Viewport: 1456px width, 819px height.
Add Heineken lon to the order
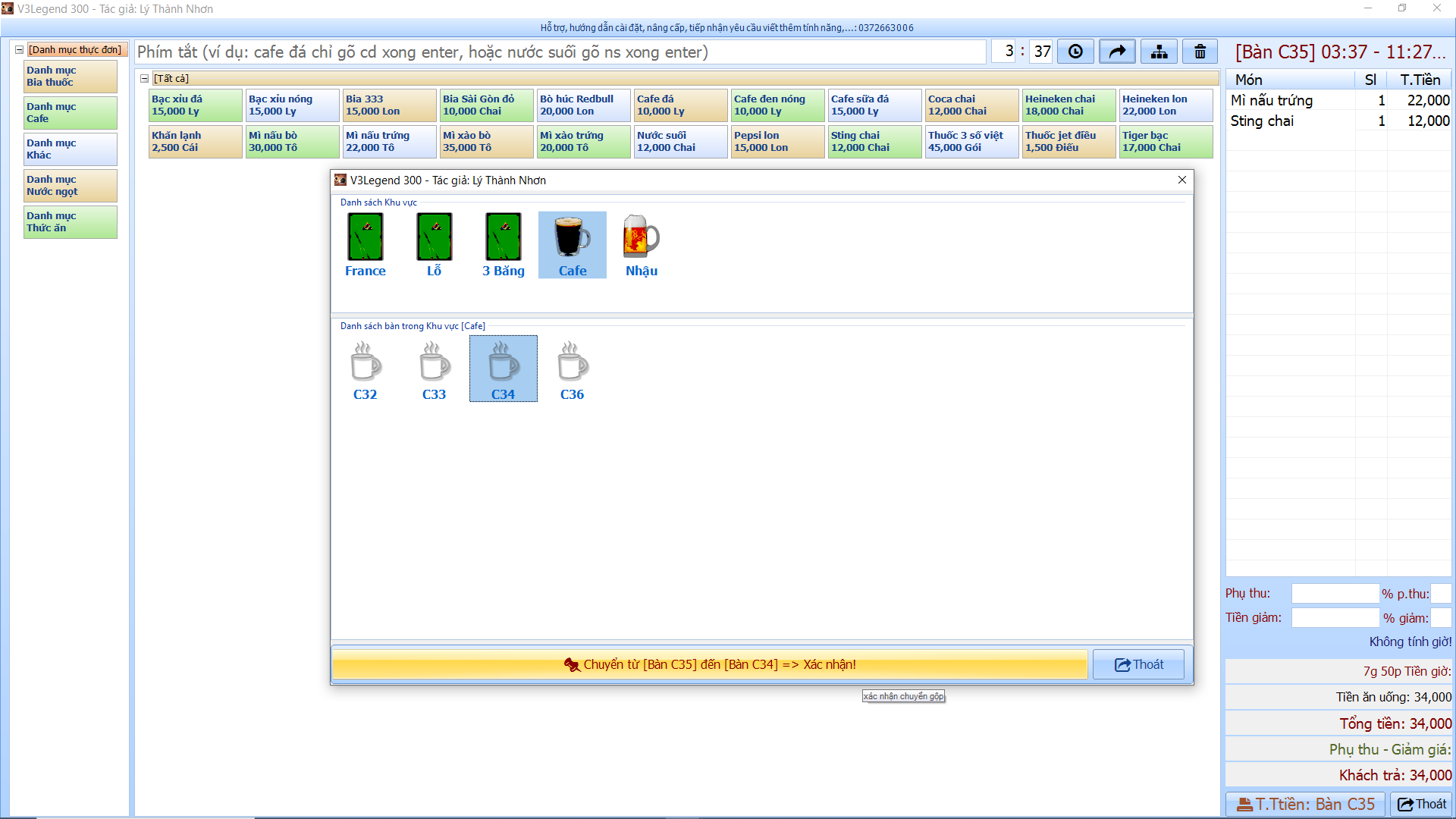point(1166,105)
